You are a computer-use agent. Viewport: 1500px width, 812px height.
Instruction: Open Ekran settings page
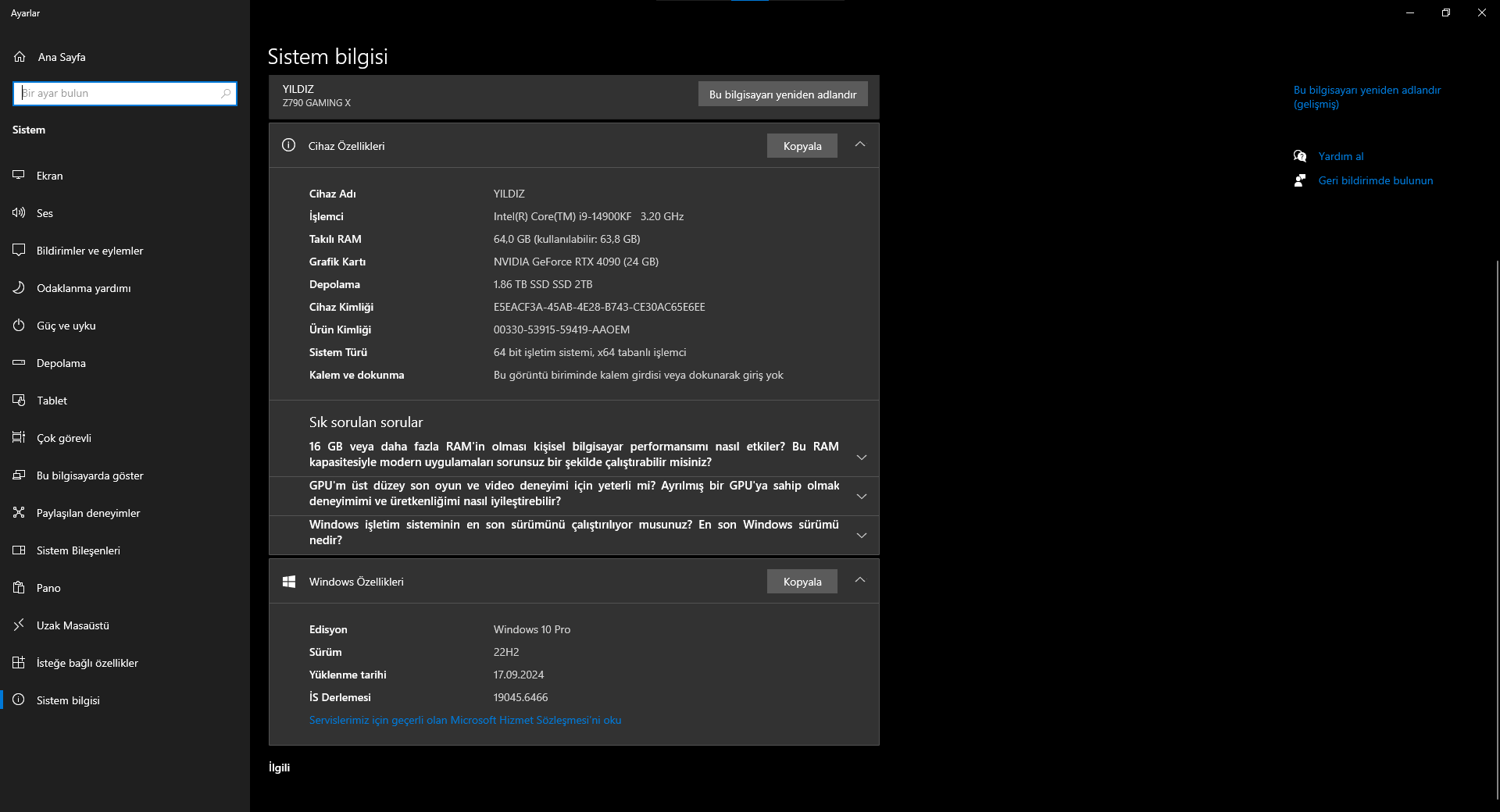click(x=125, y=176)
